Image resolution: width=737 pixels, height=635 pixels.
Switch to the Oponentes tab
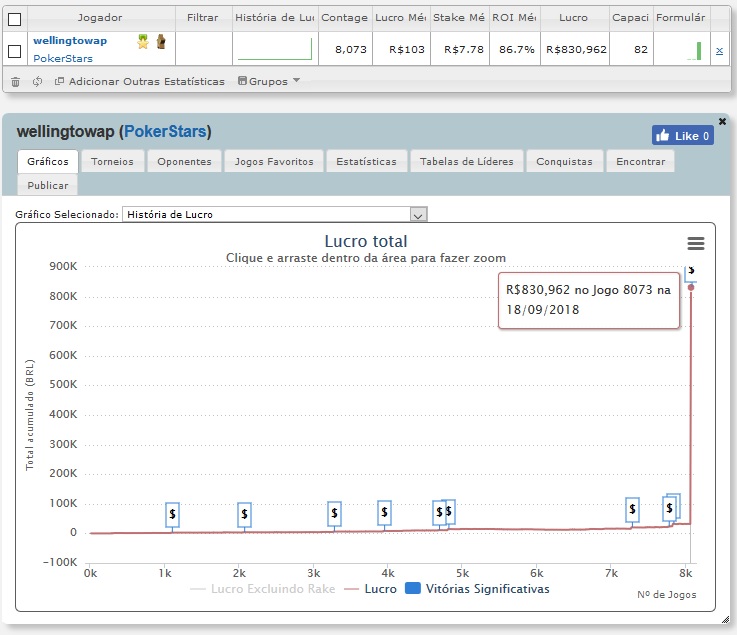(184, 161)
